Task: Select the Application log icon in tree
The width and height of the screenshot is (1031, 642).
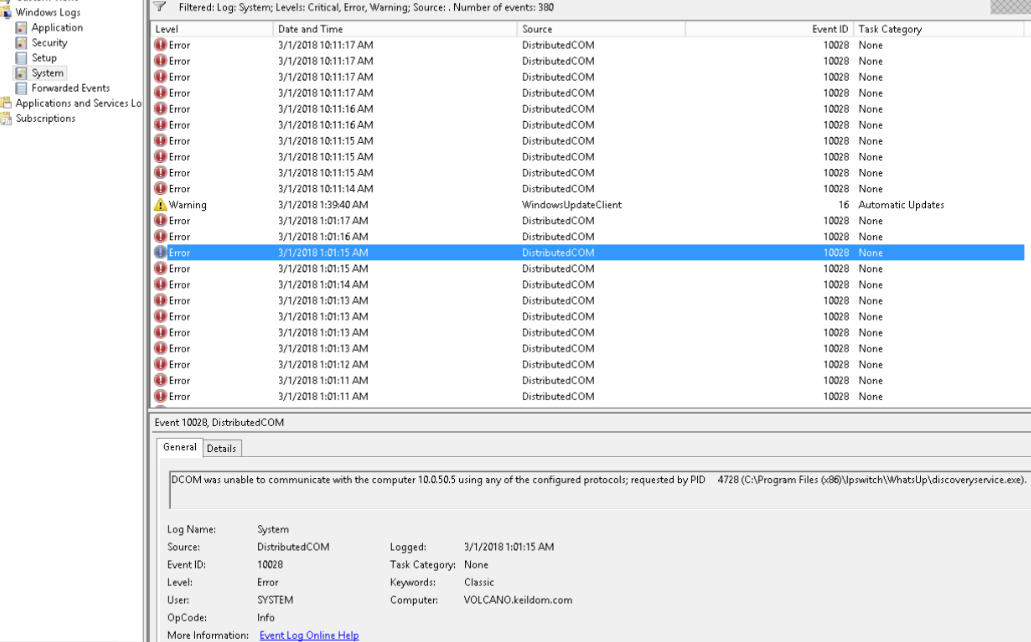Action: (21, 28)
